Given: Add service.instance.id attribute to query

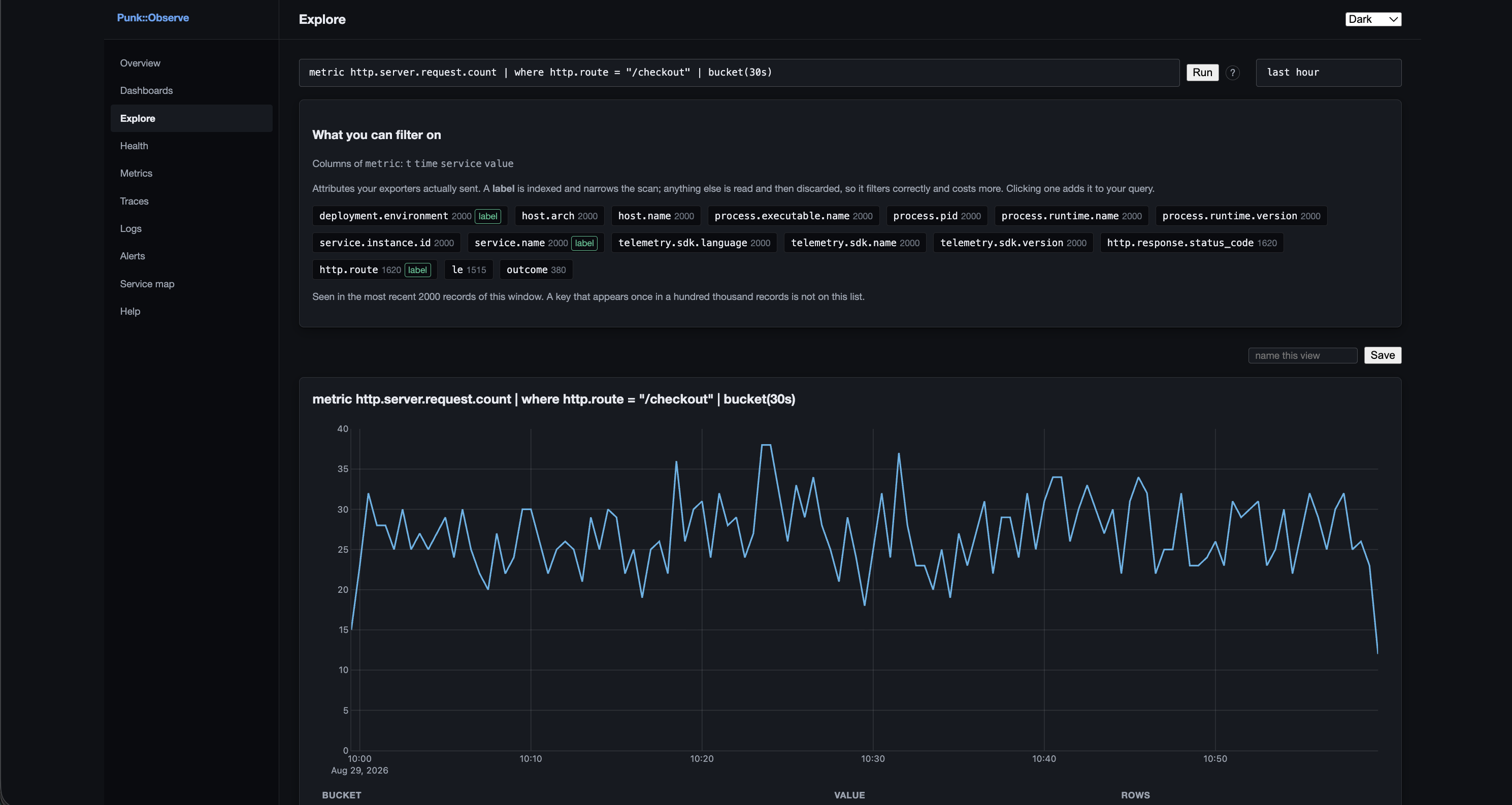Looking at the screenshot, I should 386,243.
